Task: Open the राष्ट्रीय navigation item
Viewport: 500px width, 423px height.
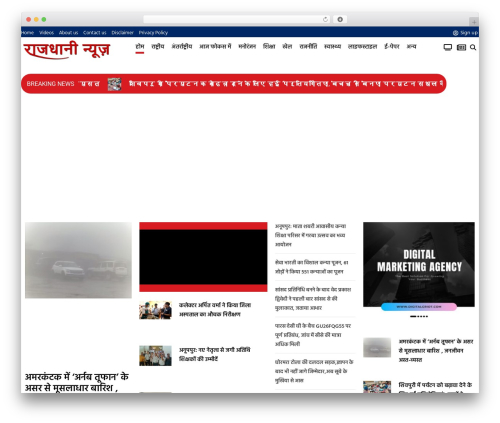Action: 158,47
